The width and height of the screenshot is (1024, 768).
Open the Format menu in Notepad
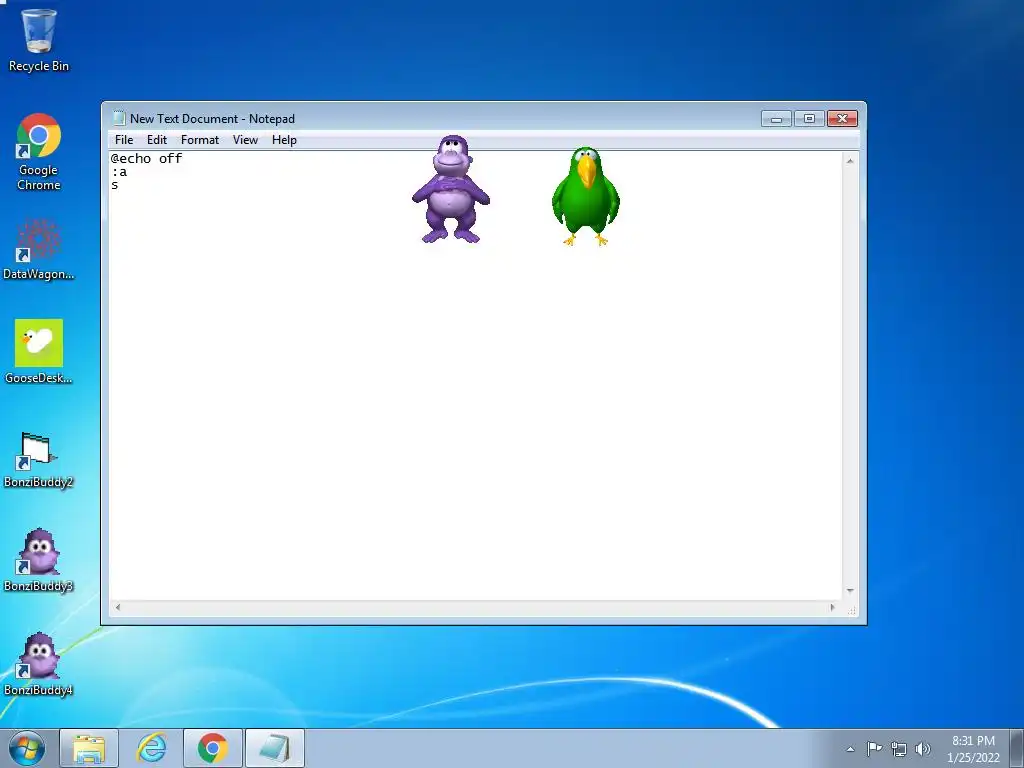click(x=200, y=140)
